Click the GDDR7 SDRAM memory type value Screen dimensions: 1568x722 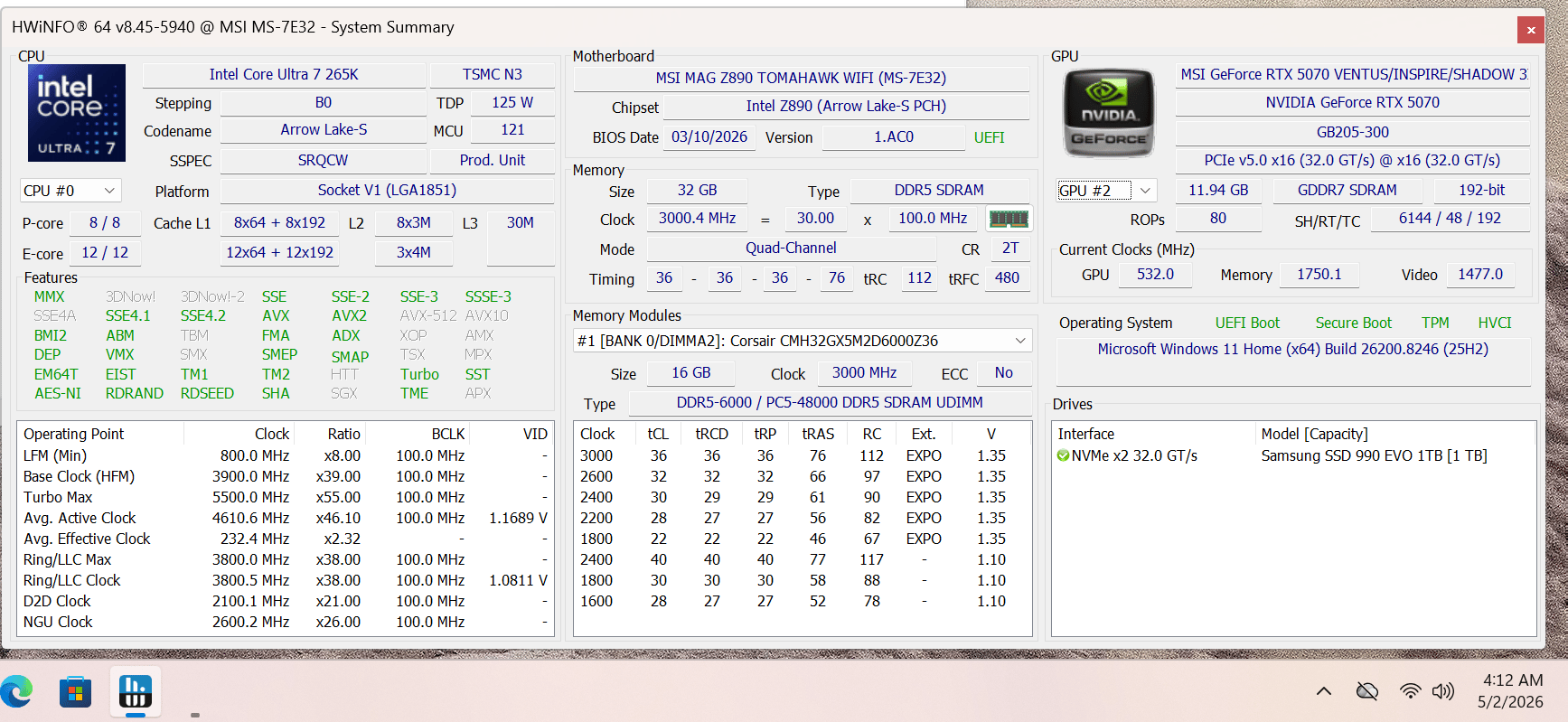(x=1347, y=191)
